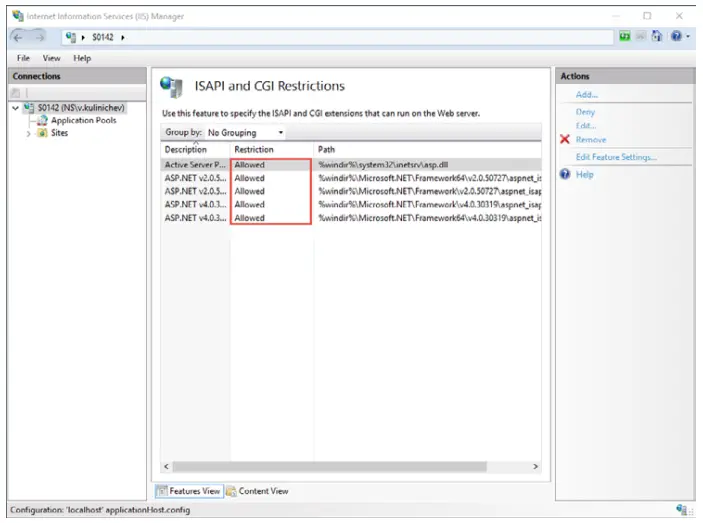Screen dimensions: 703x523
Task: Click the red X Remove icon
Action: [565, 139]
